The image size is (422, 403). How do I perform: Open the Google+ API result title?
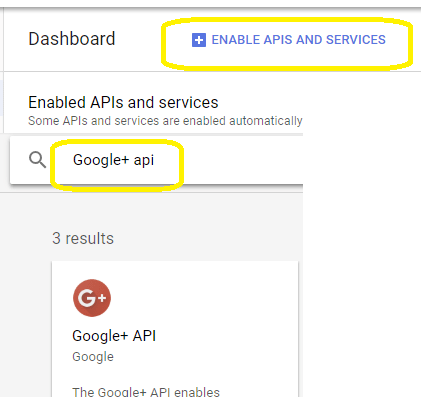tap(114, 336)
